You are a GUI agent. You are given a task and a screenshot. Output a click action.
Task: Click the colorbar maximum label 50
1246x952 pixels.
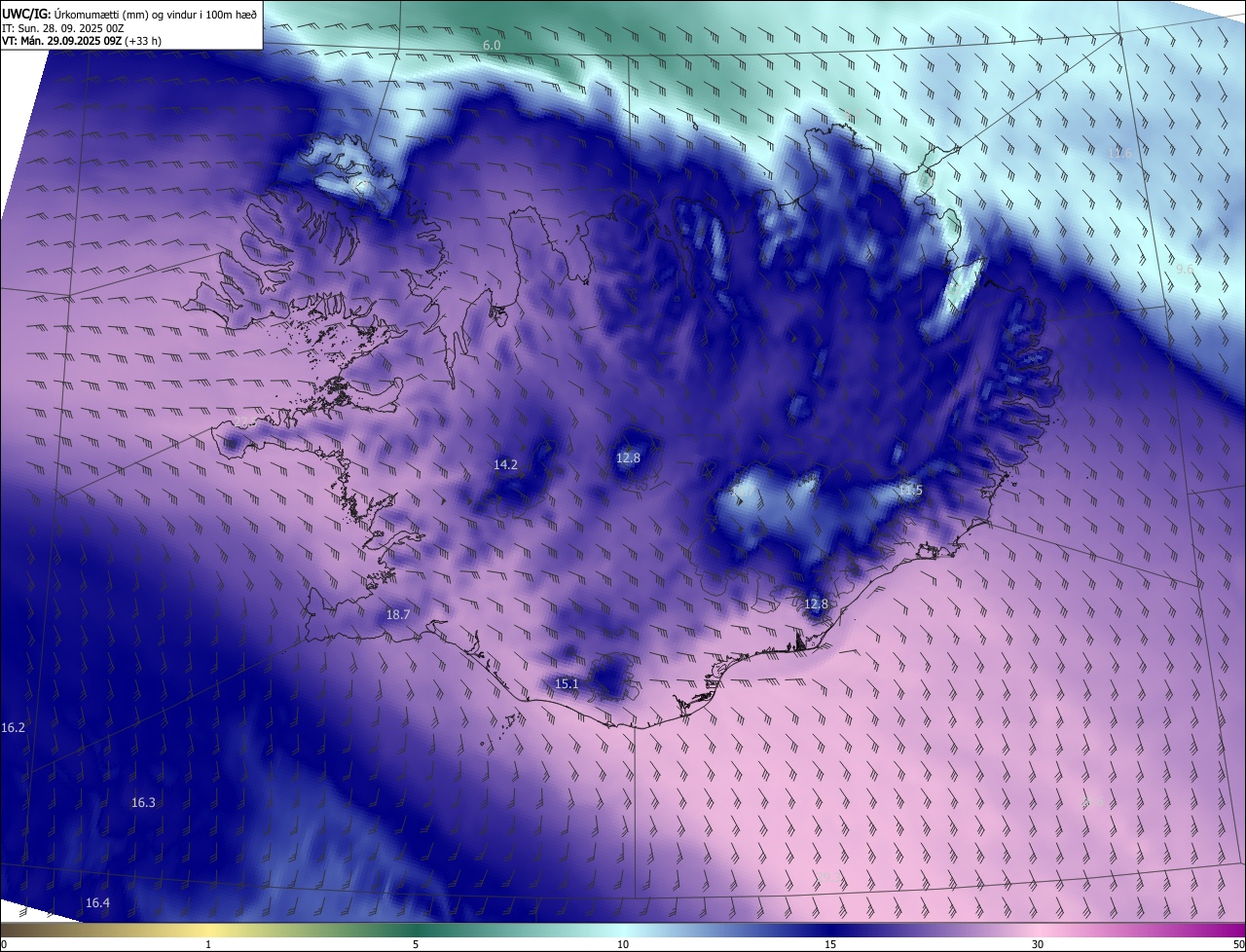[1237, 945]
